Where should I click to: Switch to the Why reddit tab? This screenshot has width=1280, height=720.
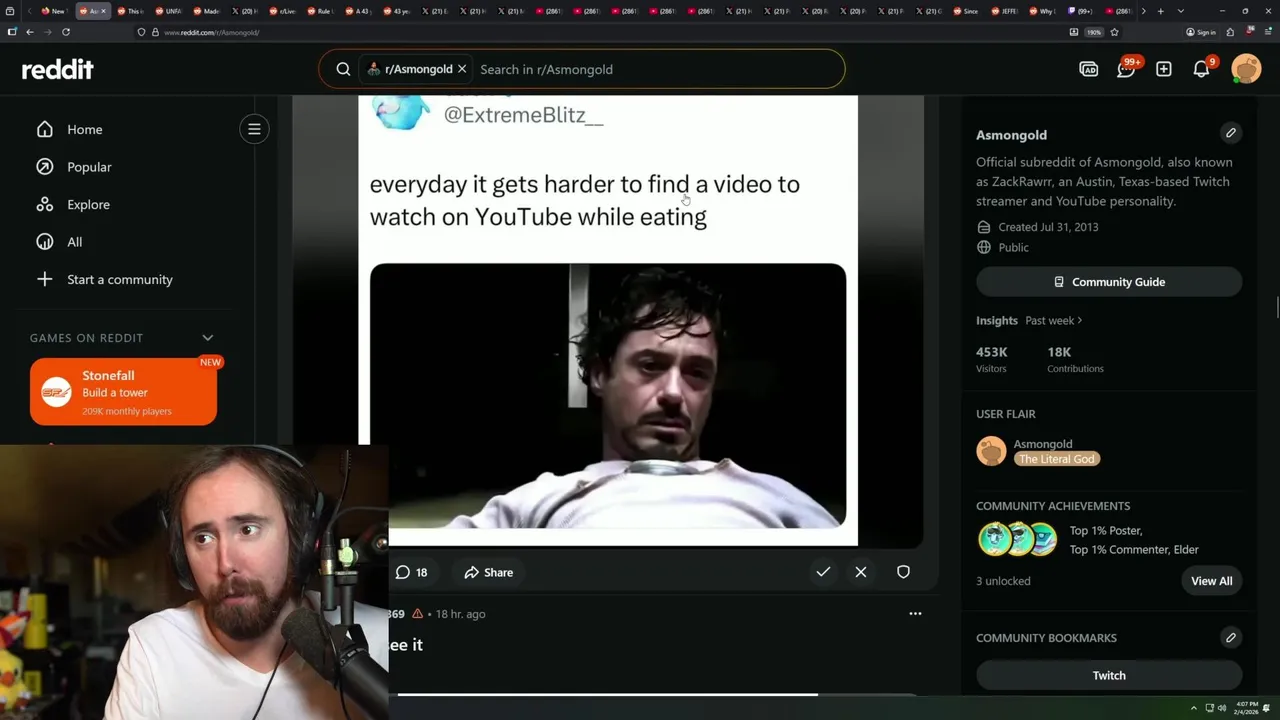point(1042,11)
